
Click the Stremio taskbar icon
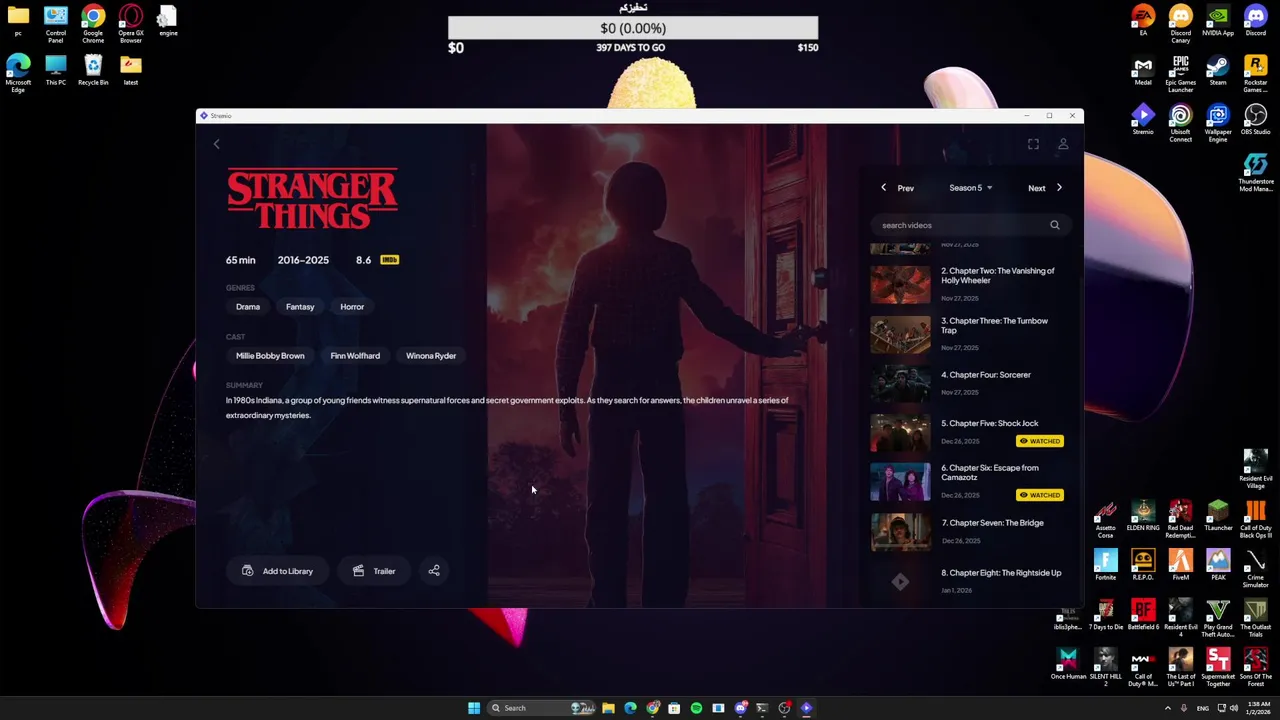point(806,708)
